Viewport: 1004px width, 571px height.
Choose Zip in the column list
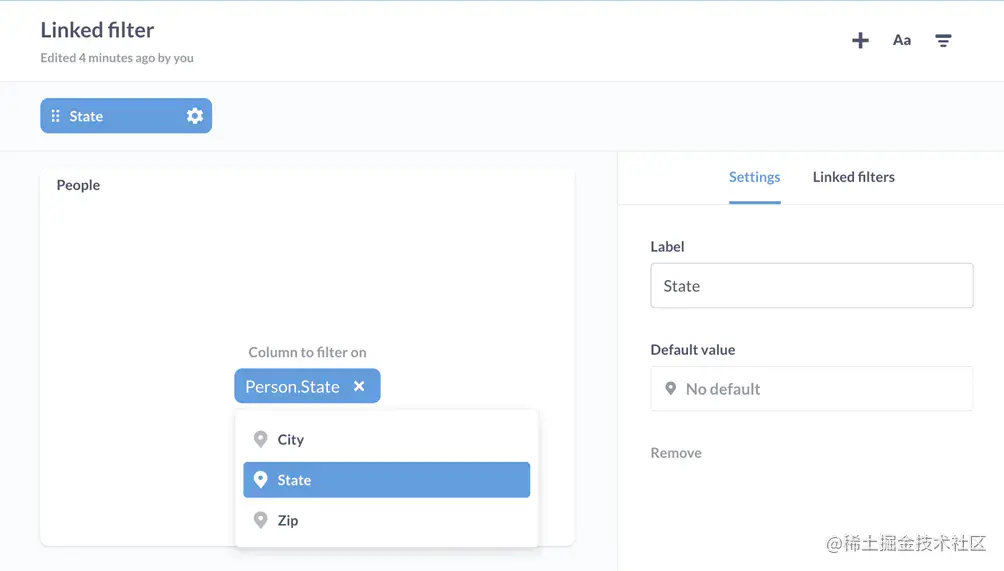387,520
